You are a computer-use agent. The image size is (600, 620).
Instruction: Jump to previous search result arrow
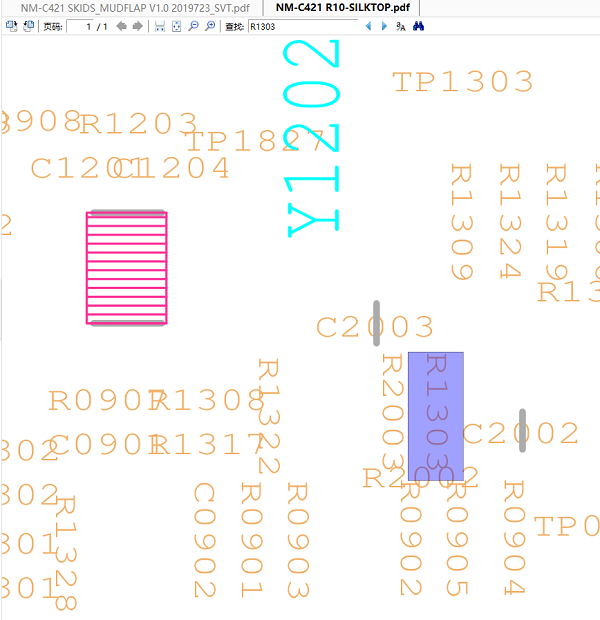click(x=368, y=26)
